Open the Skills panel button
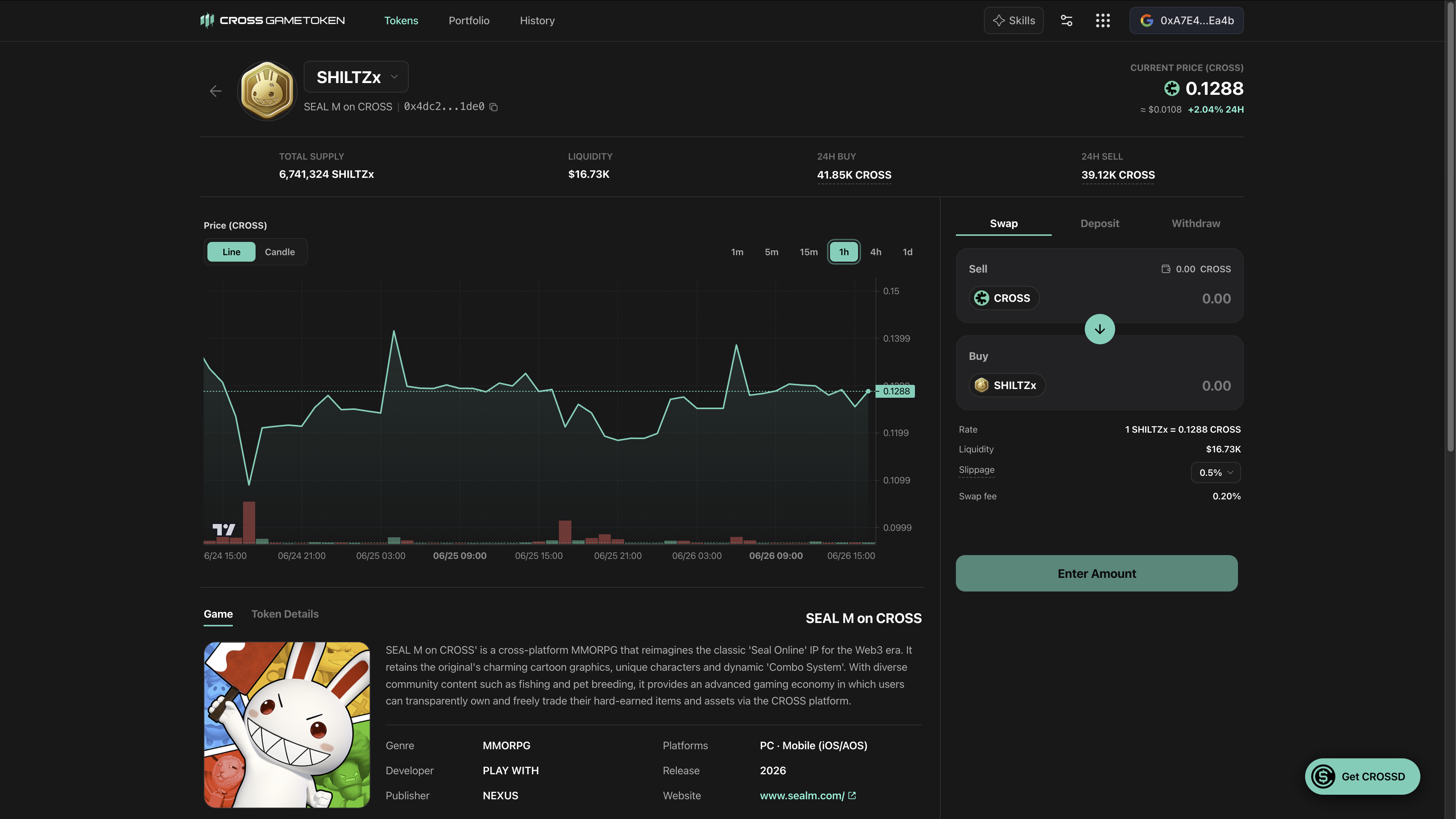The width and height of the screenshot is (1456, 819). [1014, 20]
